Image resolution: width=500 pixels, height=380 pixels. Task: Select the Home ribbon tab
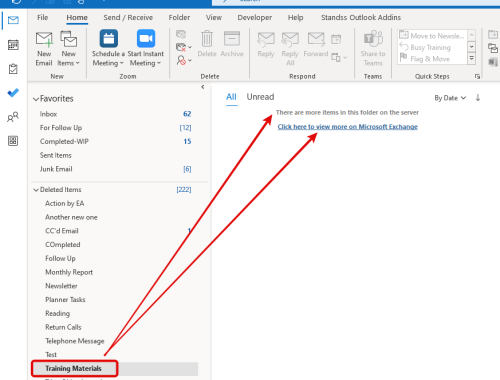coord(77,17)
